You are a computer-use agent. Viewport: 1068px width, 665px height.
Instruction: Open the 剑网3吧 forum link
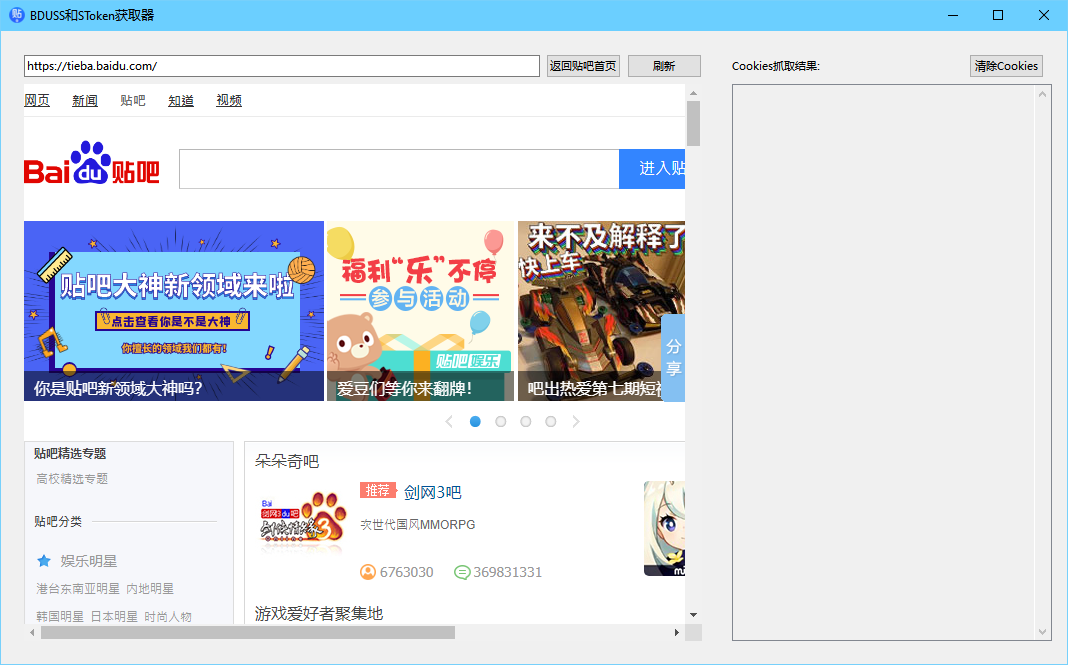(x=433, y=492)
